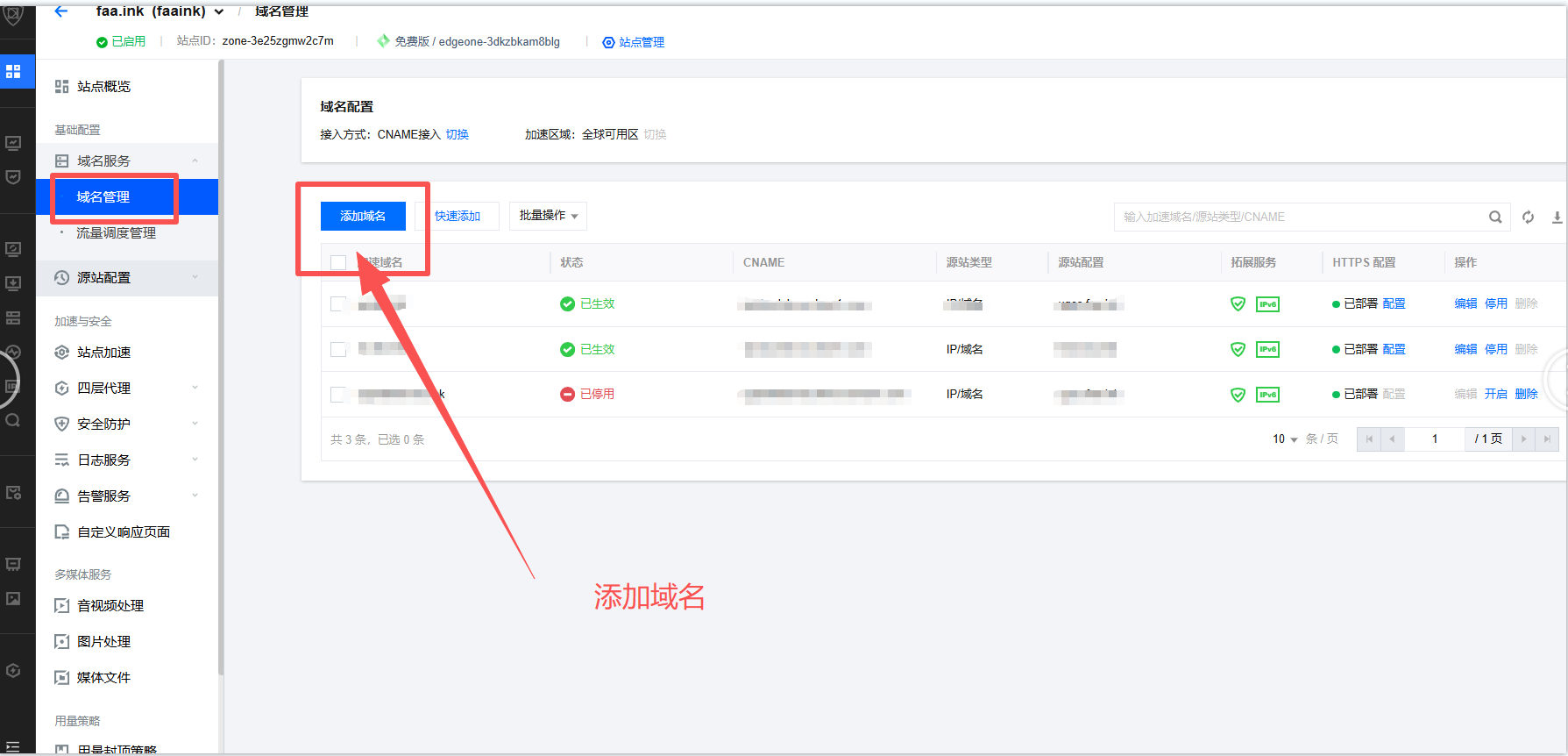Click the 告警服务 bell icon

[61, 496]
